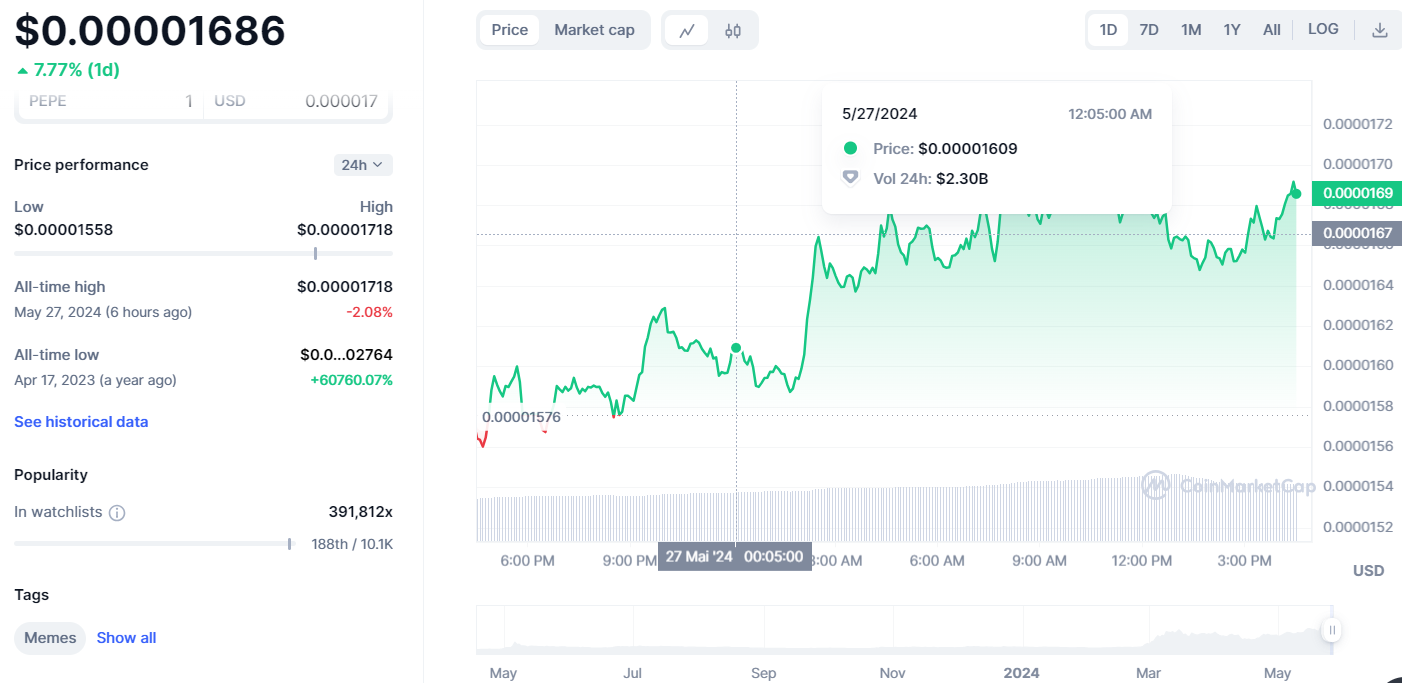Screen dimensions: 1402x683
Task: Click the Low price value $0.00001558
Action: pyautogui.click(x=64, y=230)
